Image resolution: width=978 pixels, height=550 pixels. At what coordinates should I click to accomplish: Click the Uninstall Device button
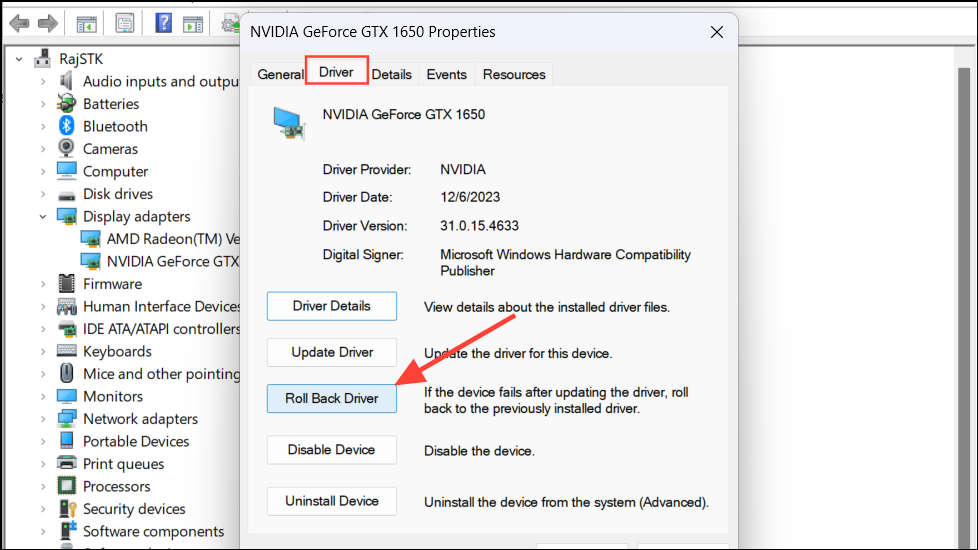[x=332, y=501]
